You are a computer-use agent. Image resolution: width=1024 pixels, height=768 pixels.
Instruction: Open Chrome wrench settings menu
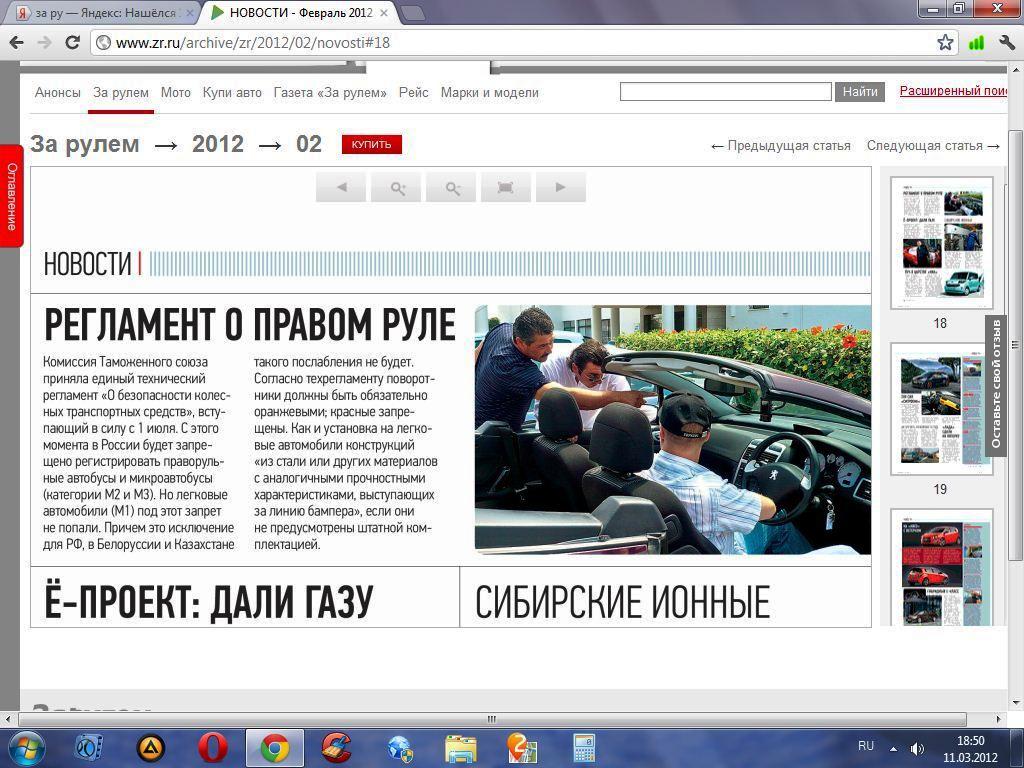point(1006,42)
